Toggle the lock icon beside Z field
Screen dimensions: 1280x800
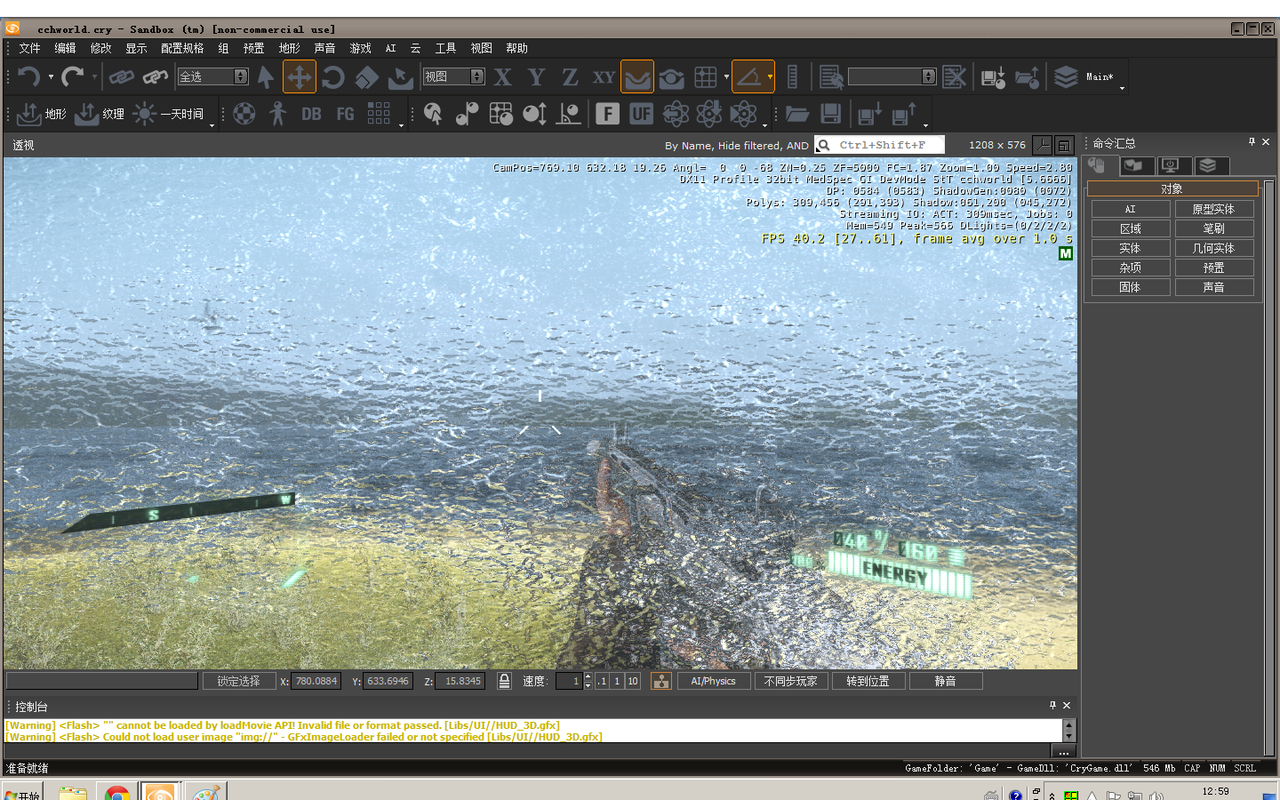504,681
